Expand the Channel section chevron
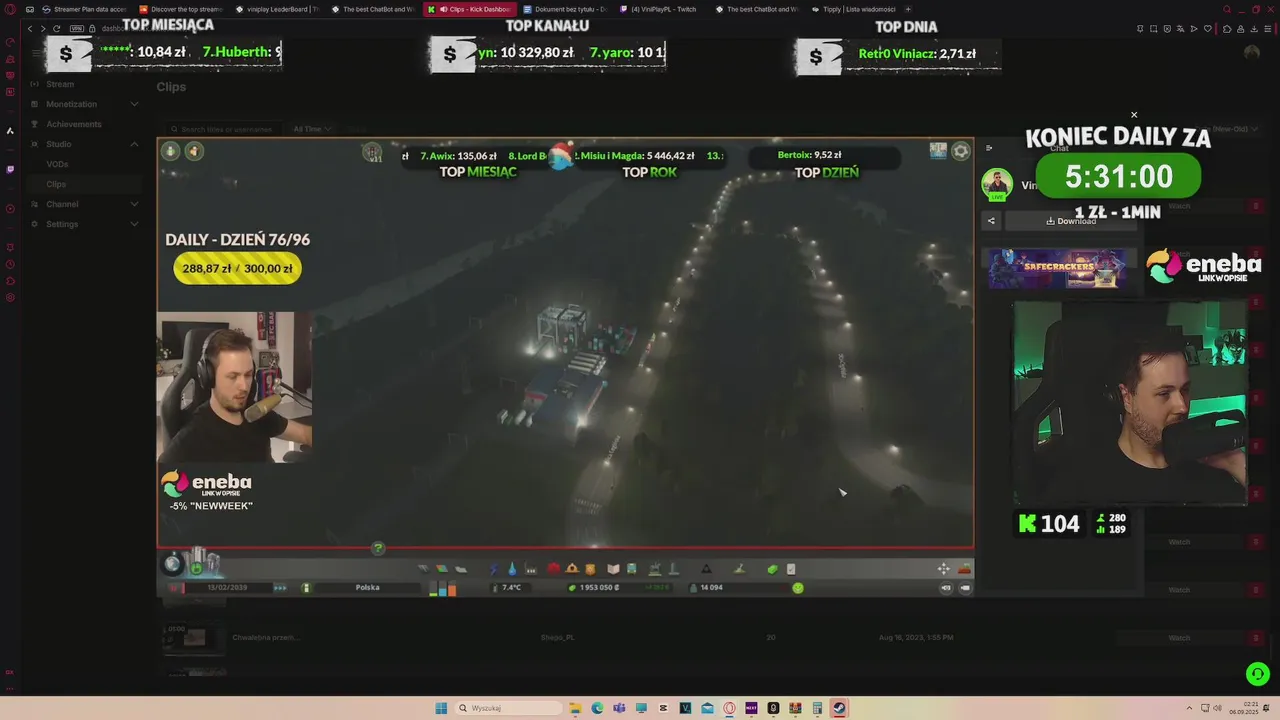 (x=135, y=204)
